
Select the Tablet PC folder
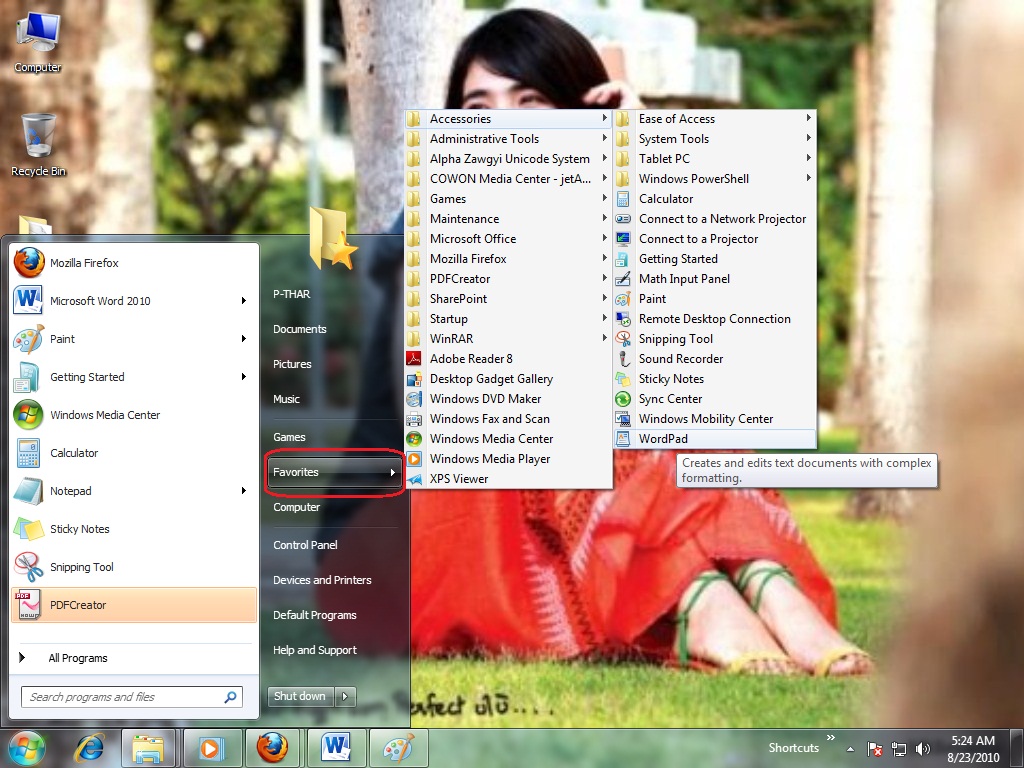[714, 159]
